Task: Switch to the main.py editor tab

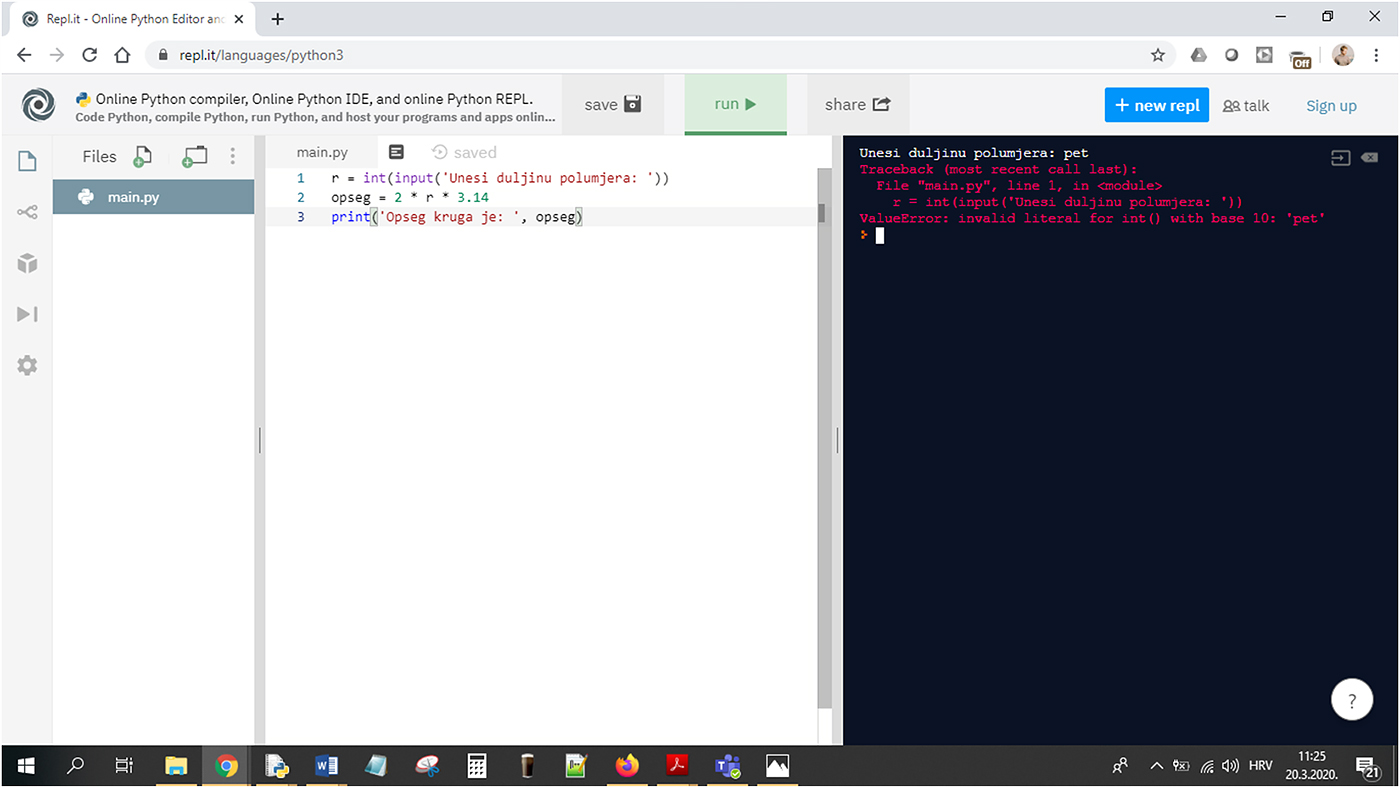Action: 322,152
